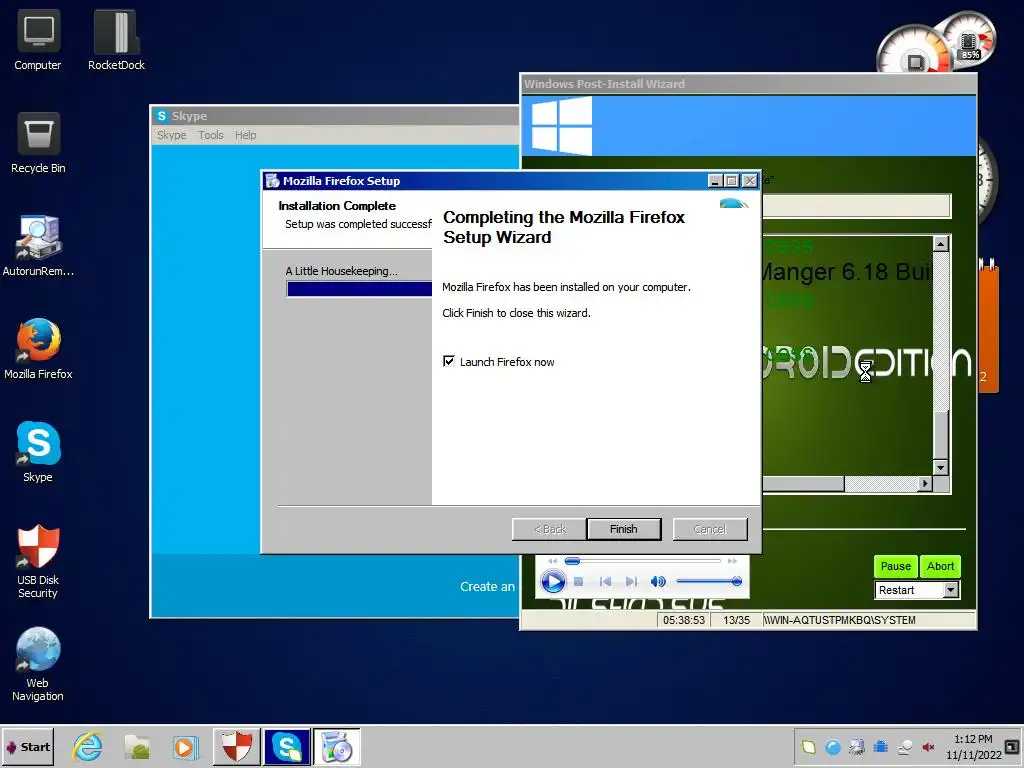This screenshot has width=1024, height=768.
Task: Switch to the Skype taskbar item
Action: [x=287, y=747]
